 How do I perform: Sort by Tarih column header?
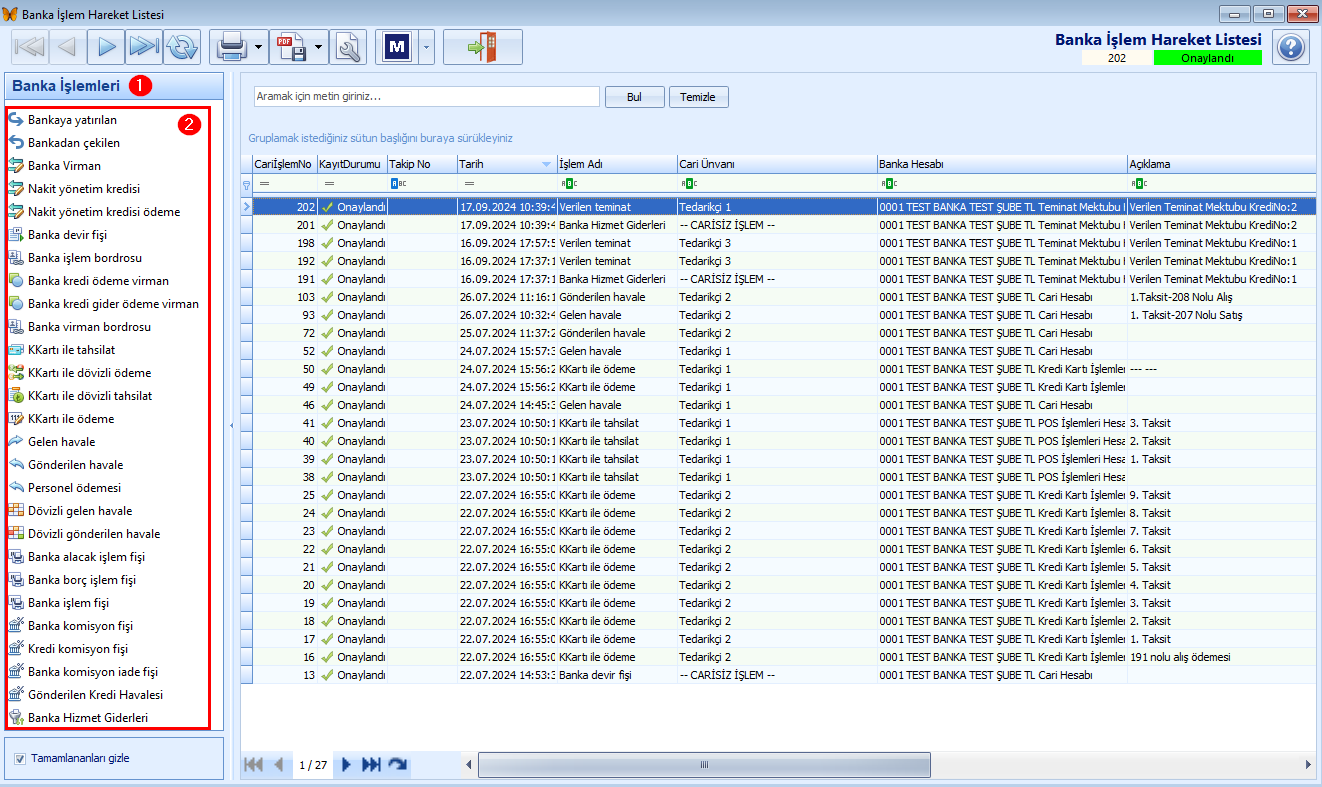point(505,164)
